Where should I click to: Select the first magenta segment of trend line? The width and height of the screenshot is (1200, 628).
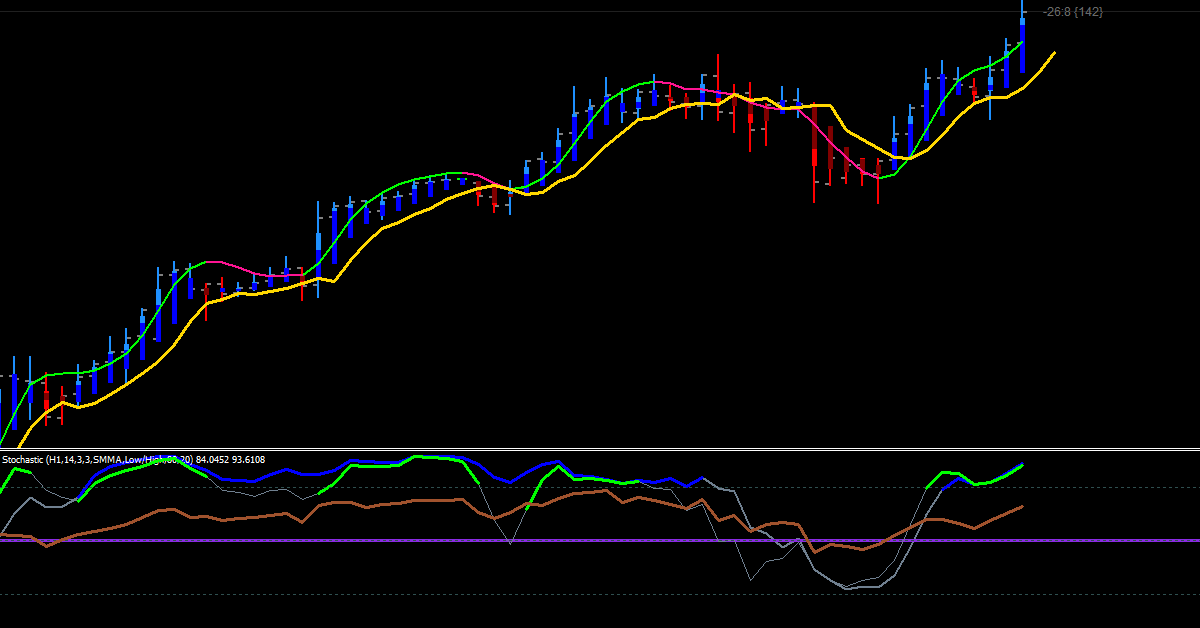pos(240,268)
